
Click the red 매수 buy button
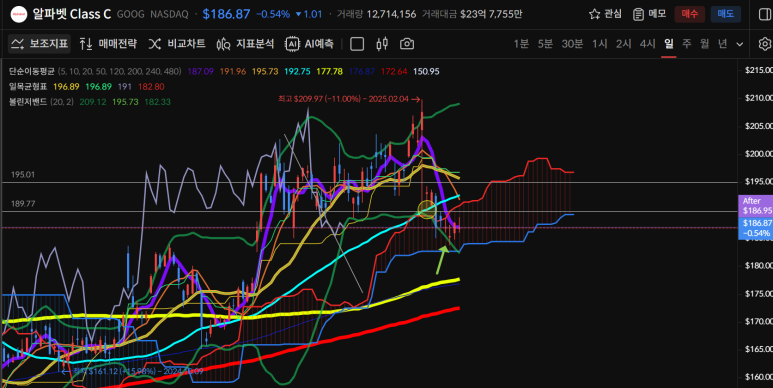click(690, 14)
